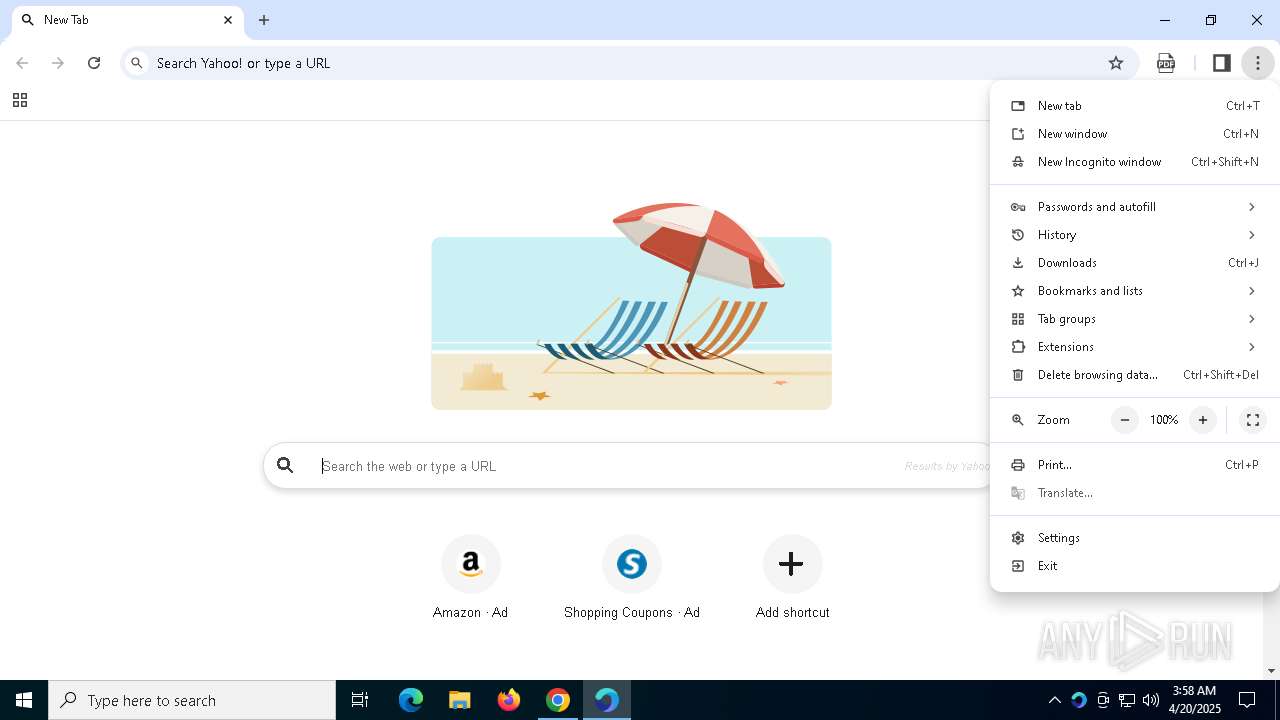Click the 100% zoom level value

[x=1164, y=420]
